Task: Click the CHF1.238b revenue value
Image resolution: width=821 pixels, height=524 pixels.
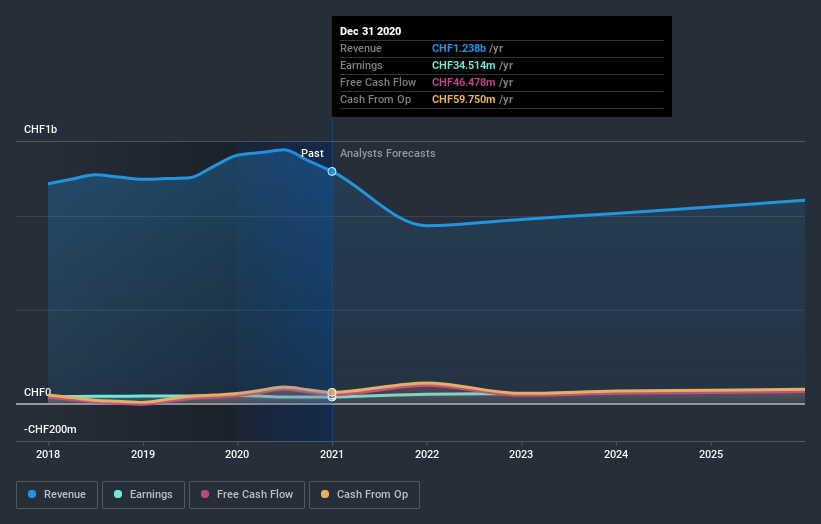Action: (459, 48)
